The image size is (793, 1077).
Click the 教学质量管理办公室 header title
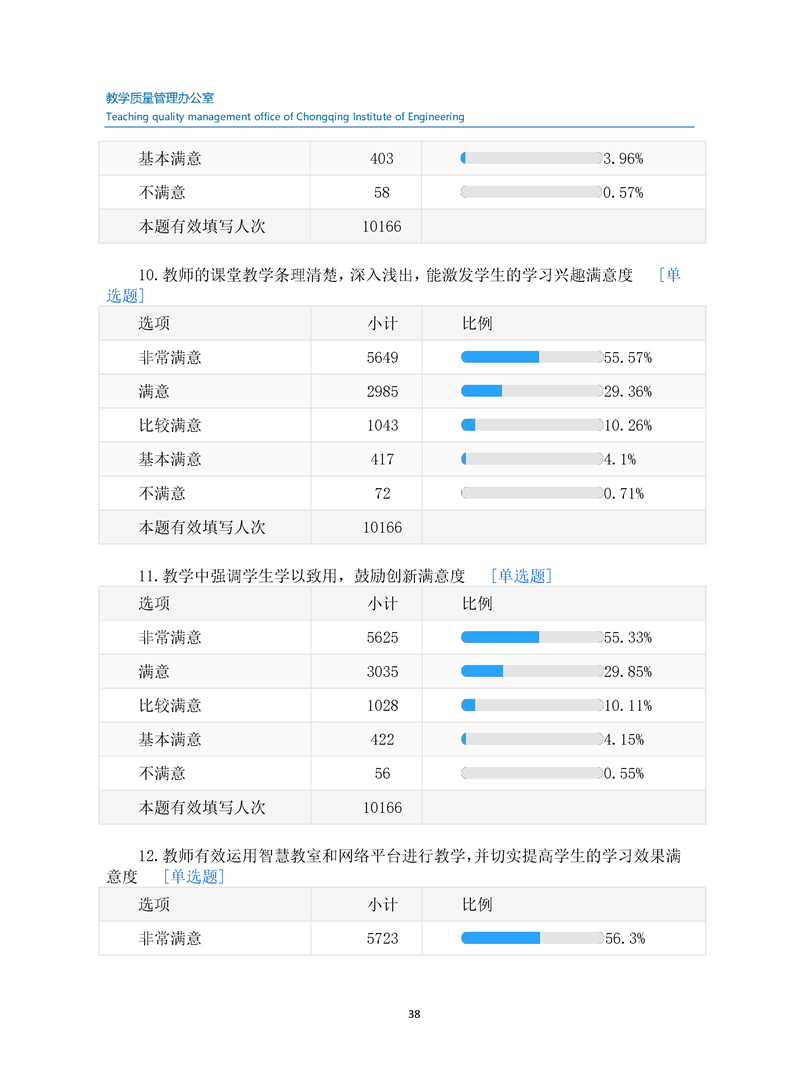point(160,98)
